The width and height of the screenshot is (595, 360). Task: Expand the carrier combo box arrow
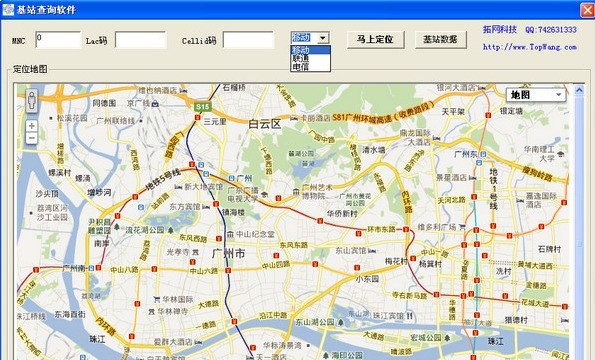pos(323,38)
